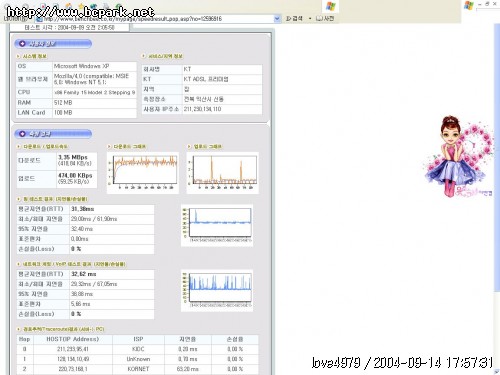Viewport: 500px width, 375px height.
Task: Click the '29.32ms / 67.05ms' VoIP min/max value
Action: tap(94, 284)
